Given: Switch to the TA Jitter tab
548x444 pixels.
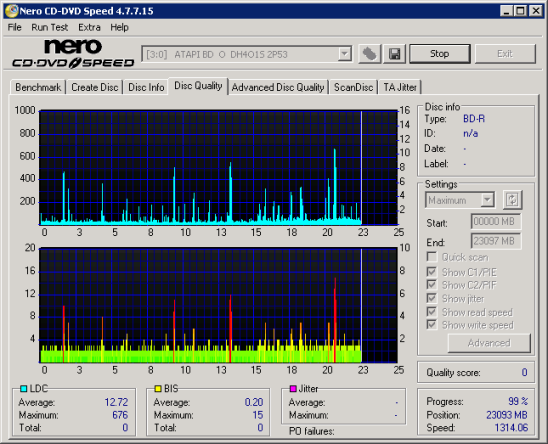Looking at the screenshot, I should pos(400,87).
